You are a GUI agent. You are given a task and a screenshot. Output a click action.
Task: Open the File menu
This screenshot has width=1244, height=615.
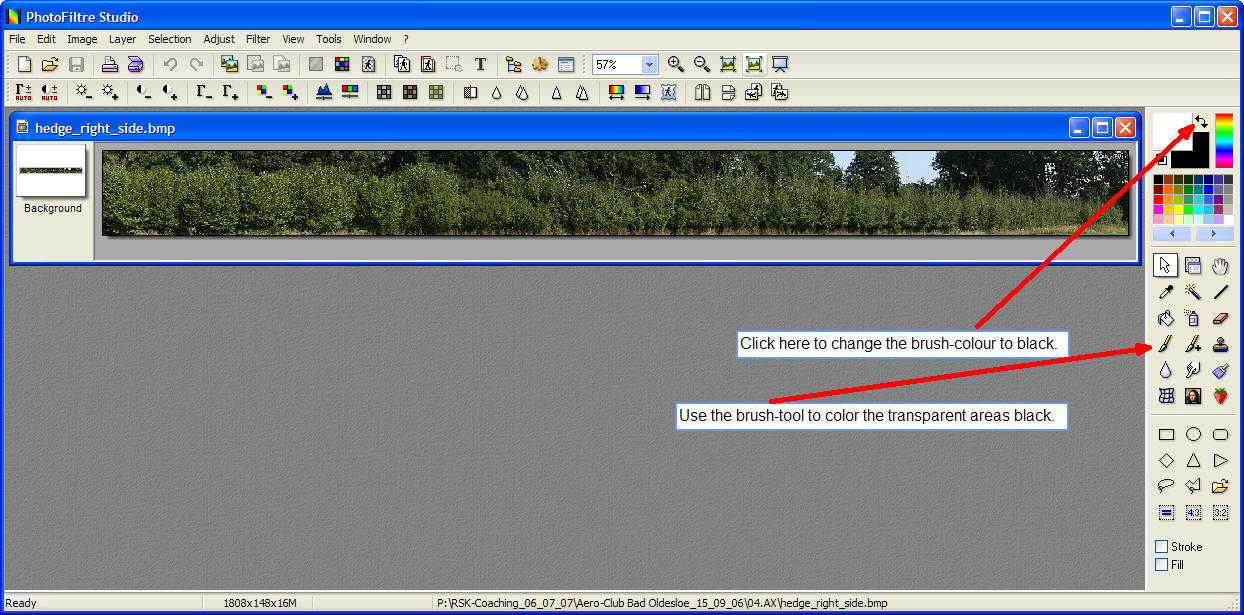[x=17, y=39]
